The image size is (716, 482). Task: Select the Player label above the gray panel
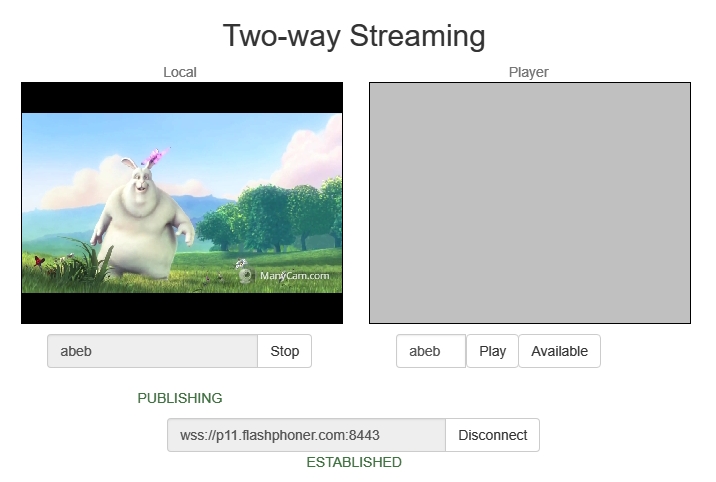point(528,72)
